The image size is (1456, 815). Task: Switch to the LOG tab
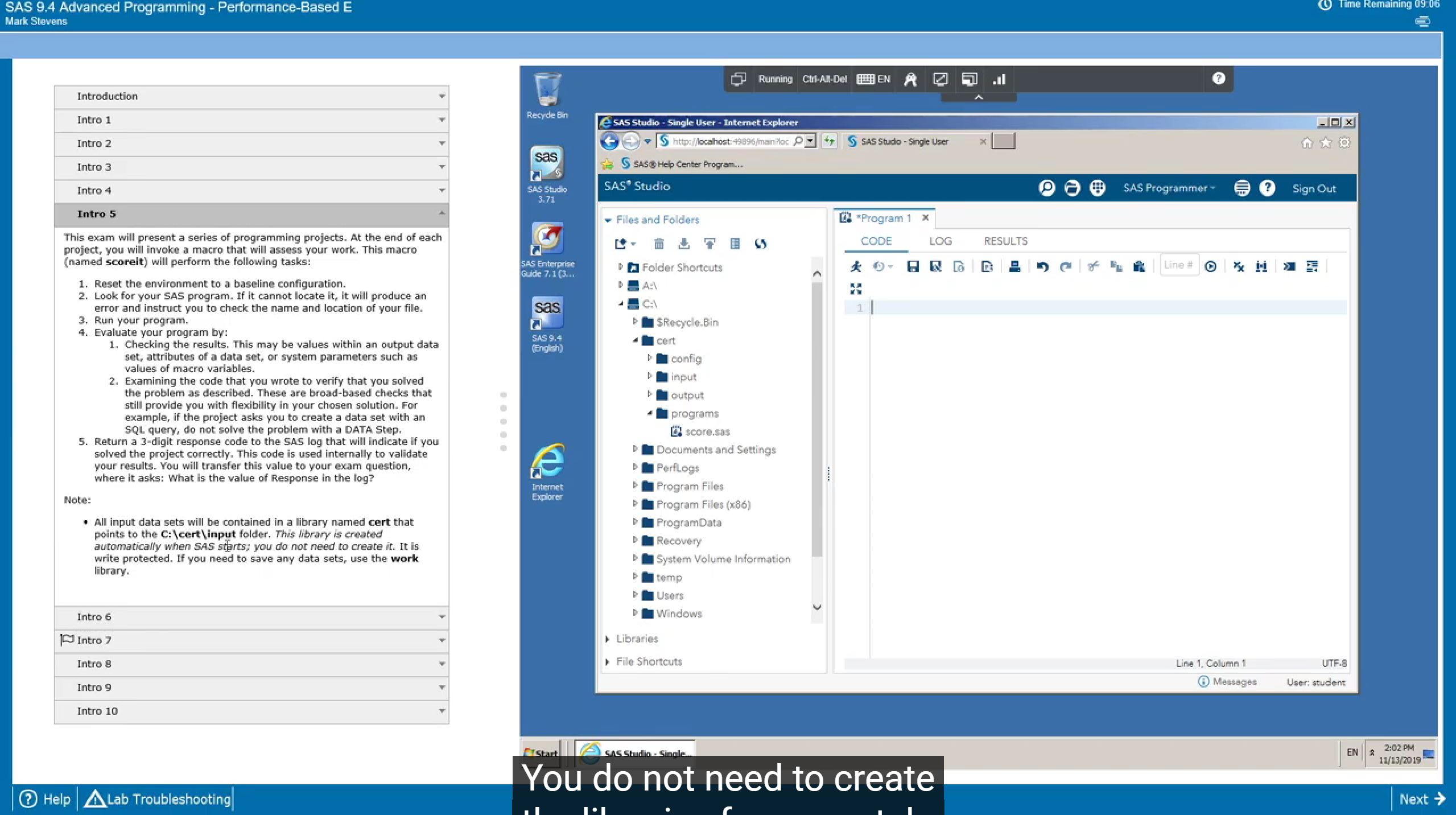point(941,241)
